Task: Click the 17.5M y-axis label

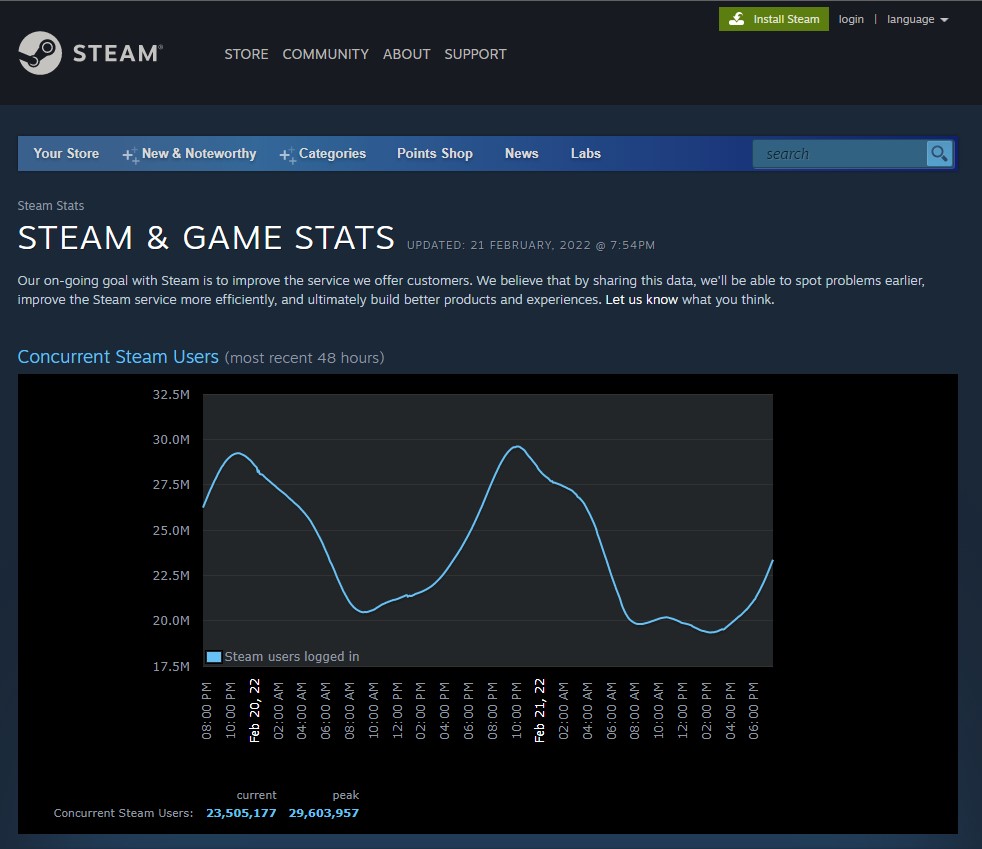Action: coord(171,666)
